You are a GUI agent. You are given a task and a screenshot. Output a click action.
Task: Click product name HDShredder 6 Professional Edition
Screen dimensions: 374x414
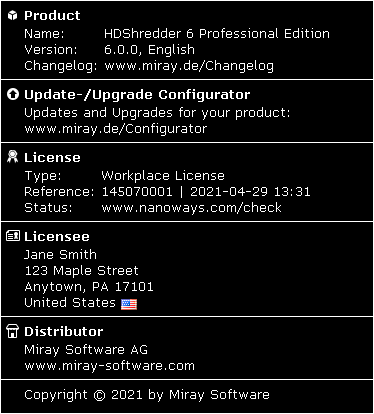click(x=217, y=34)
